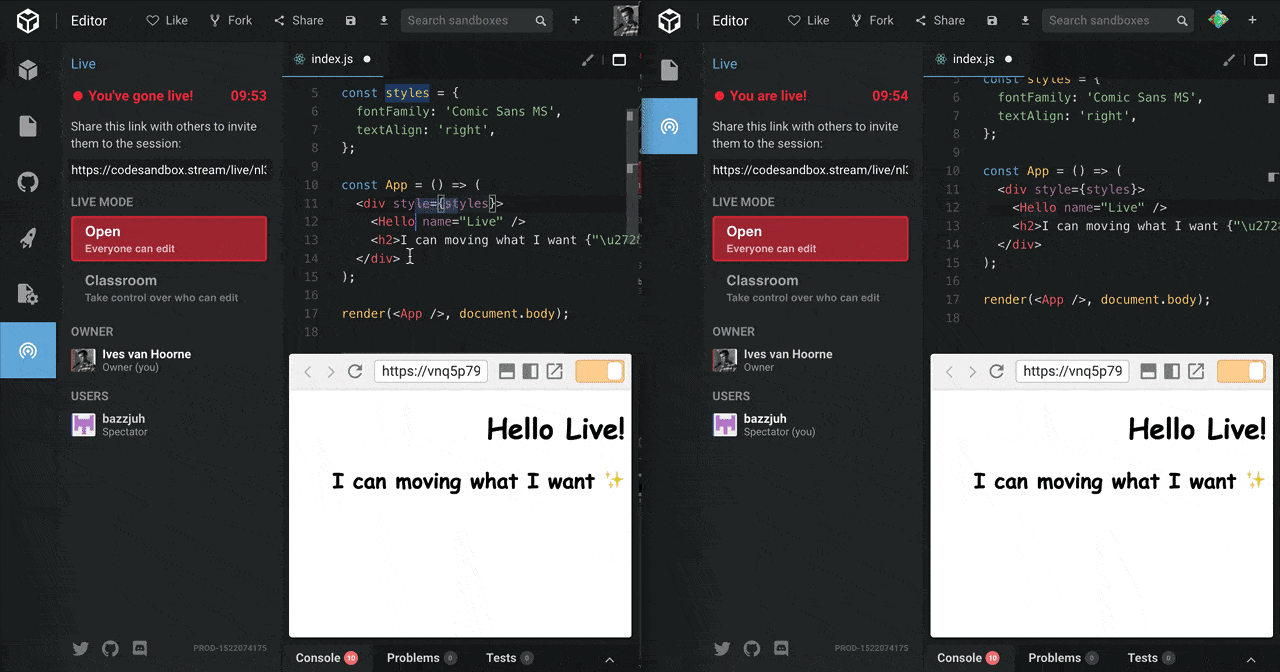Screen dimensions: 1280x672
Task: Collapse the Console panel with the up chevron
Action: (x=609, y=658)
